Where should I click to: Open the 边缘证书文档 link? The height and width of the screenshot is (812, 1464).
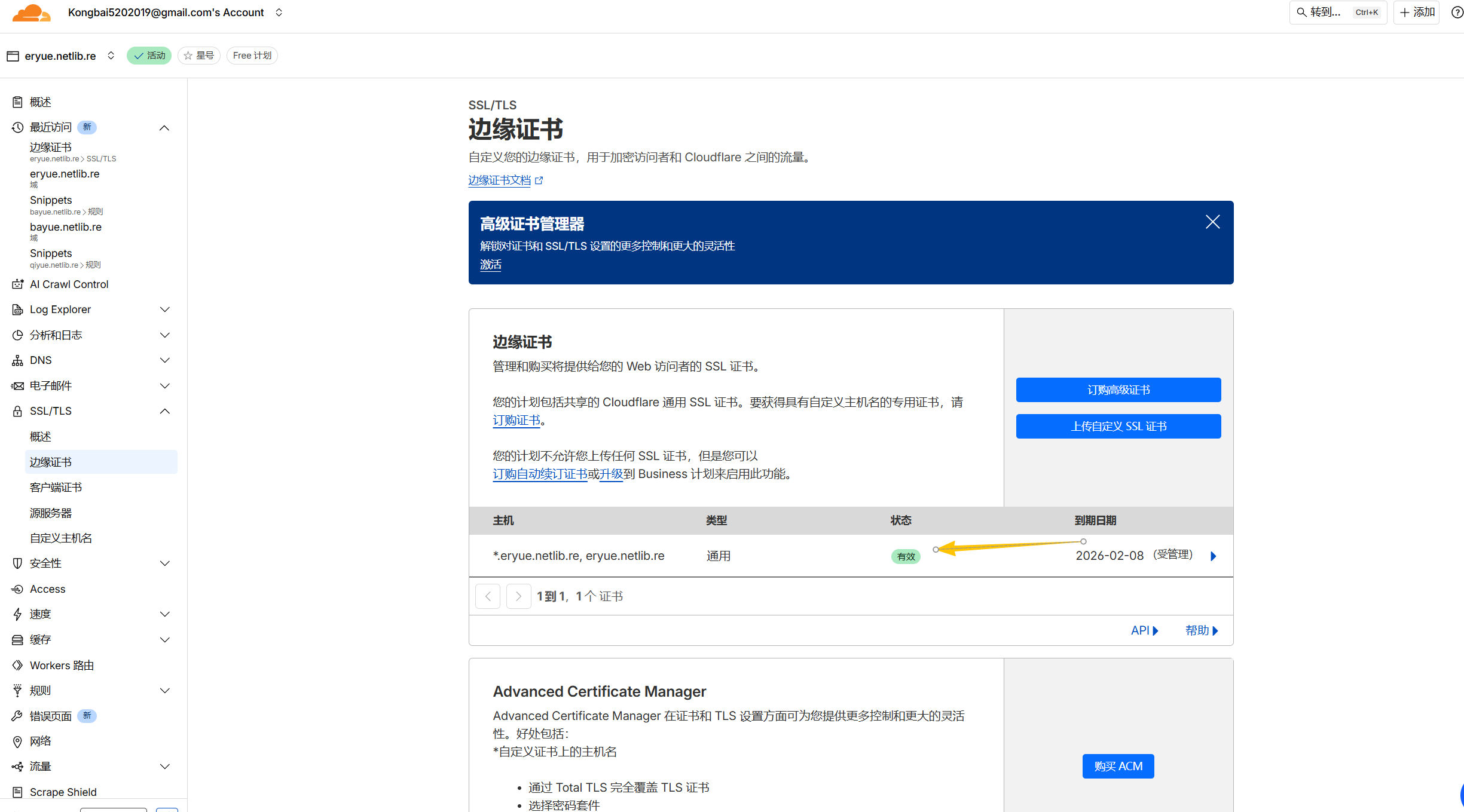[499, 180]
